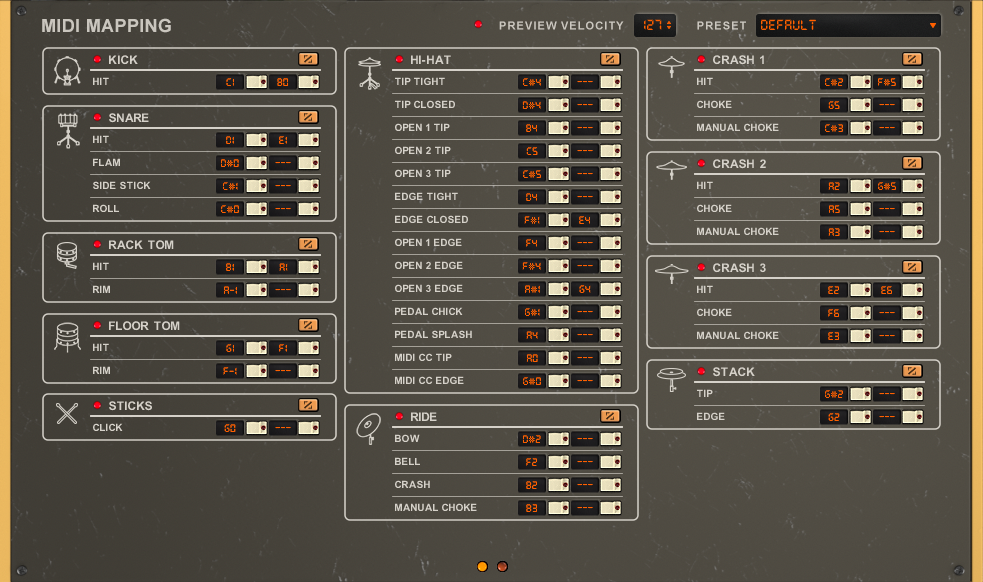Click the dropdown arrow of the Preset box
The image size is (983, 582).
[x=933, y=25]
